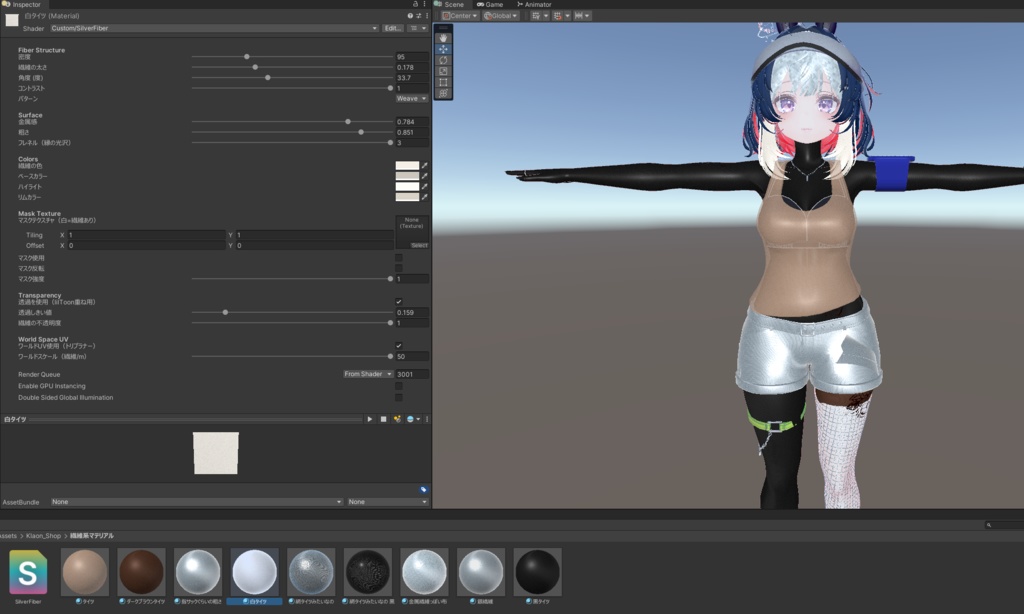Switch to the Scene tab

[x=449, y=4]
